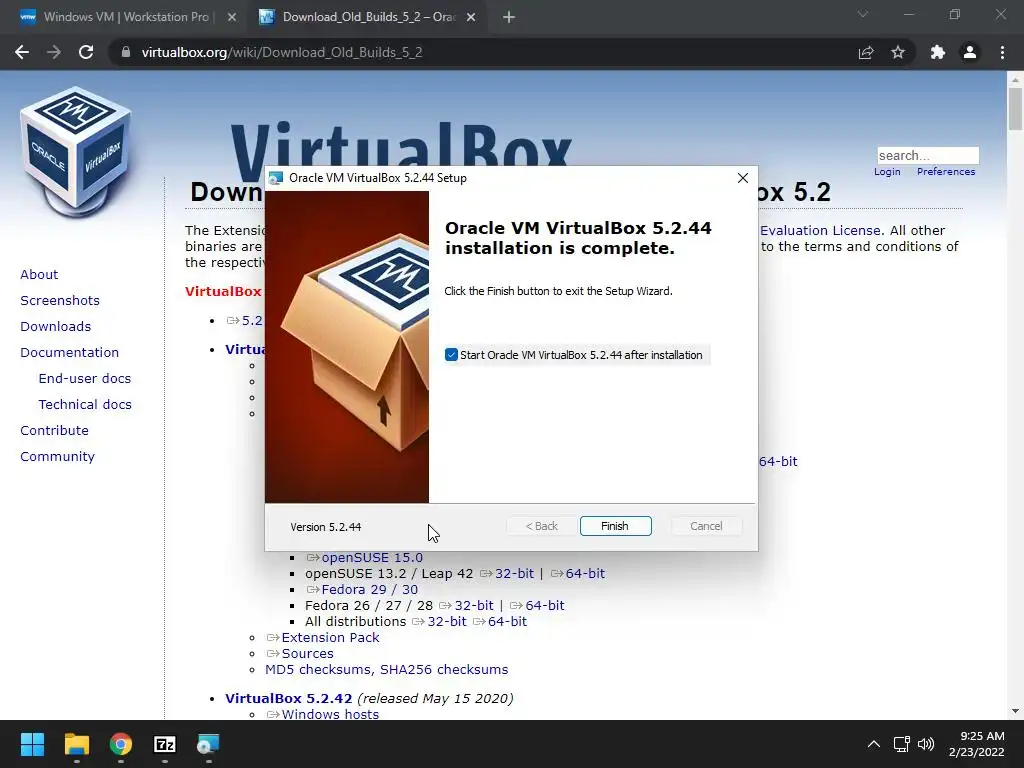Select the VirtualBox installer taskbar icon

click(208, 744)
